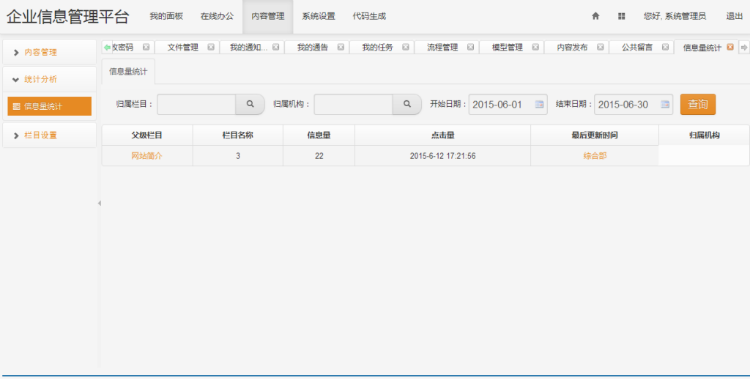Click 点击量 column header
The width and height of the screenshot is (750, 379).
(442, 135)
